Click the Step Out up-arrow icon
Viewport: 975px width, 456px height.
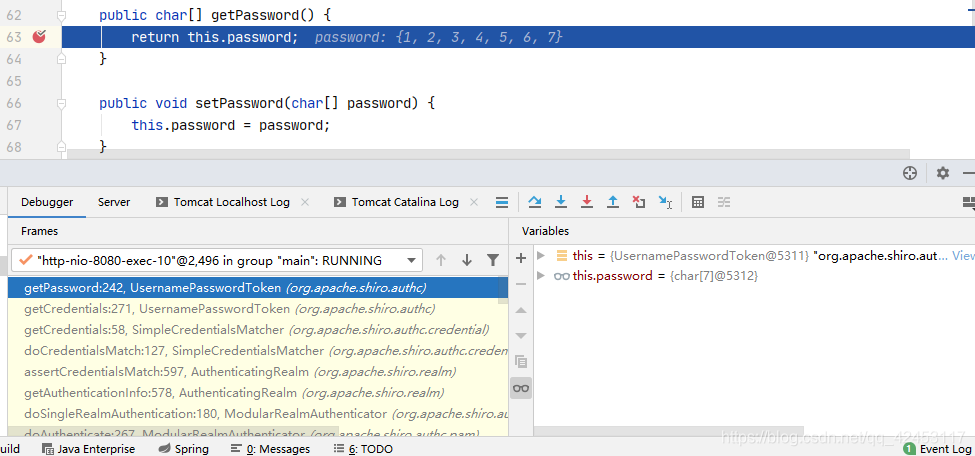click(612, 202)
